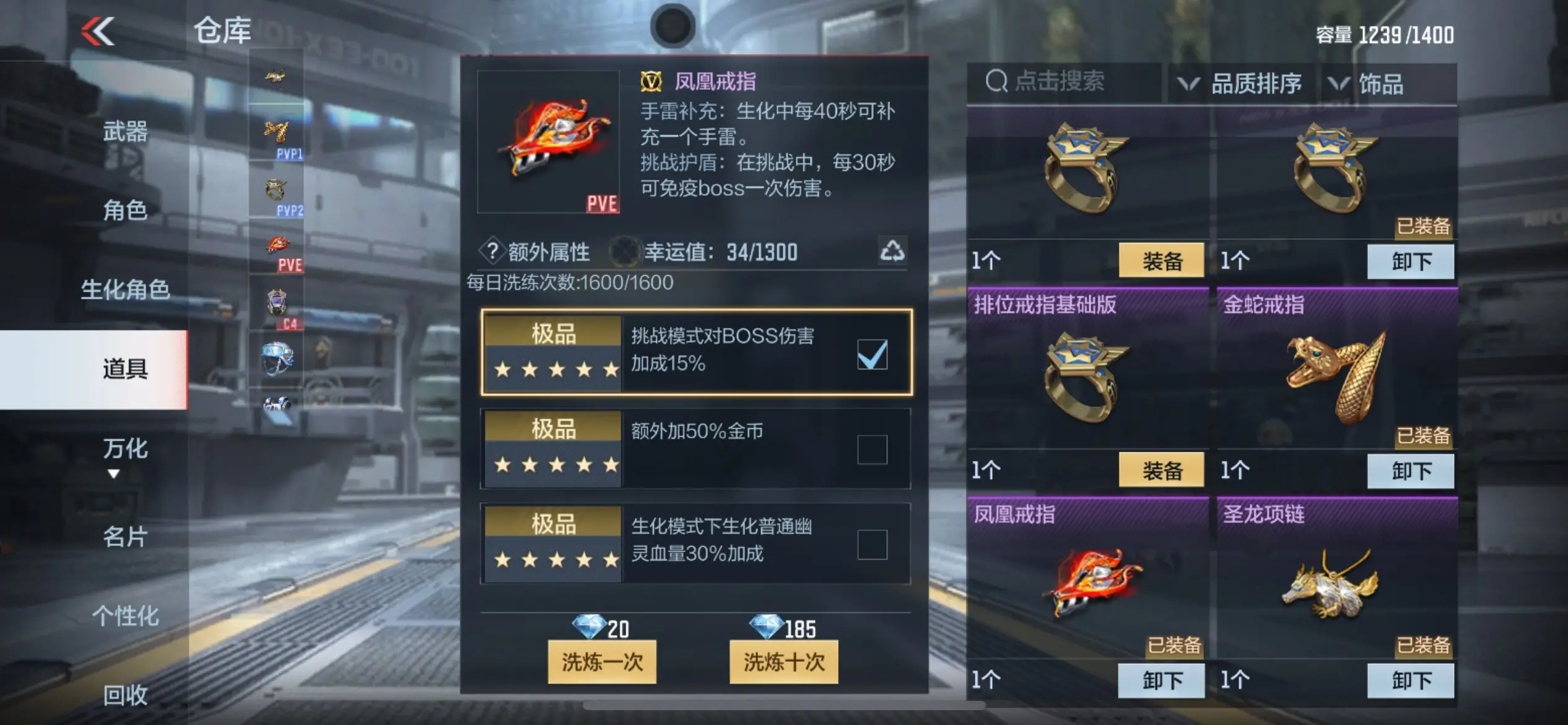Check the 幽灵血量30%加成 attribute checkbox

(872, 544)
